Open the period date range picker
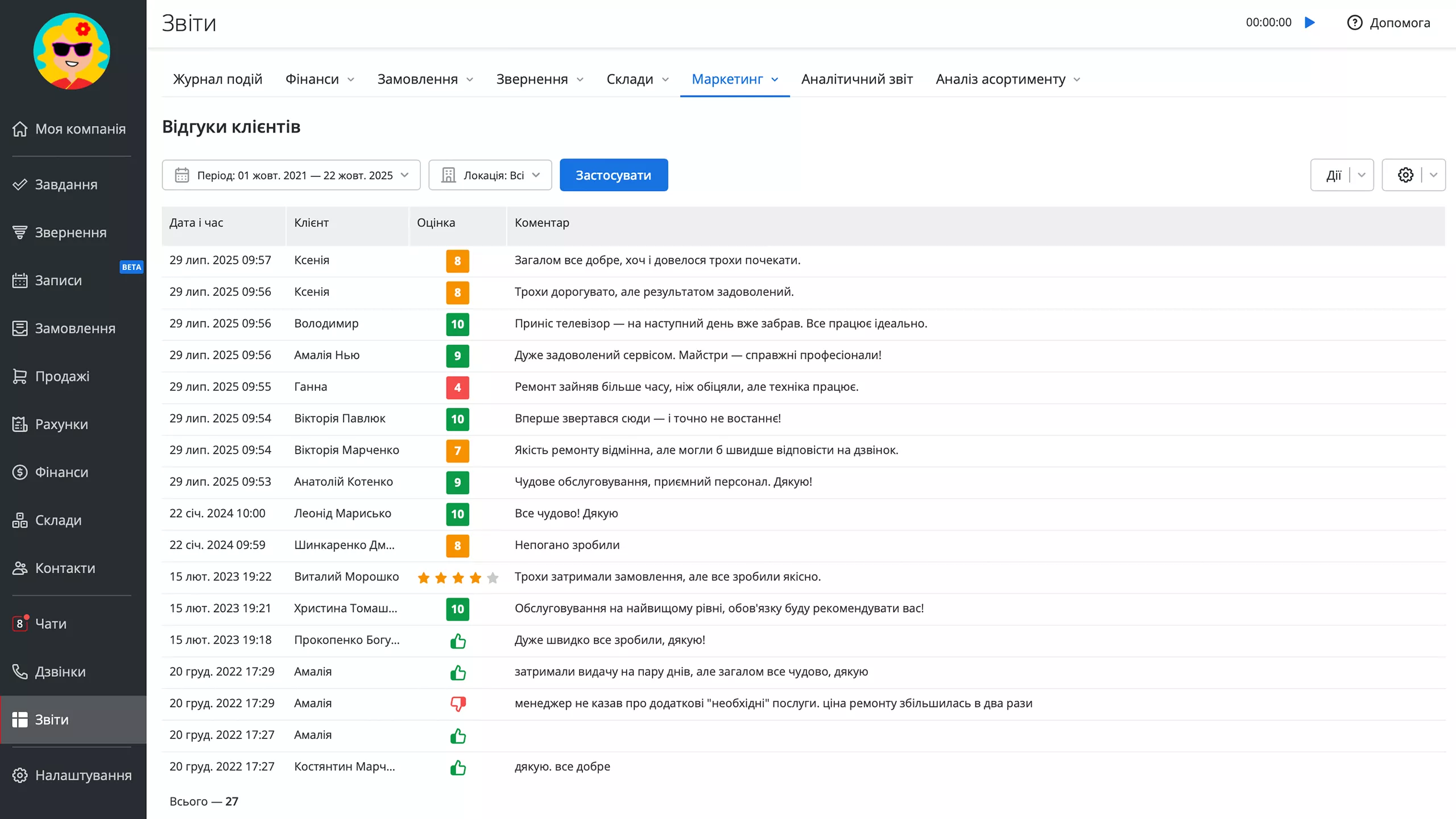This screenshot has width=1456, height=819. (x=291, y=175)
